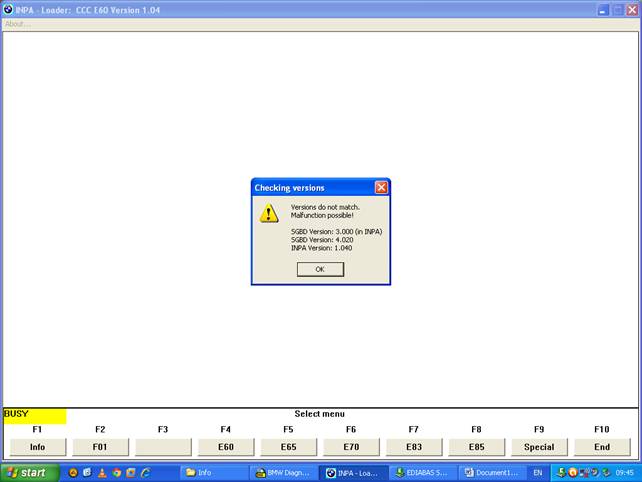Select the E85 model button
The image size is (642, 482).
coord(476,447)
